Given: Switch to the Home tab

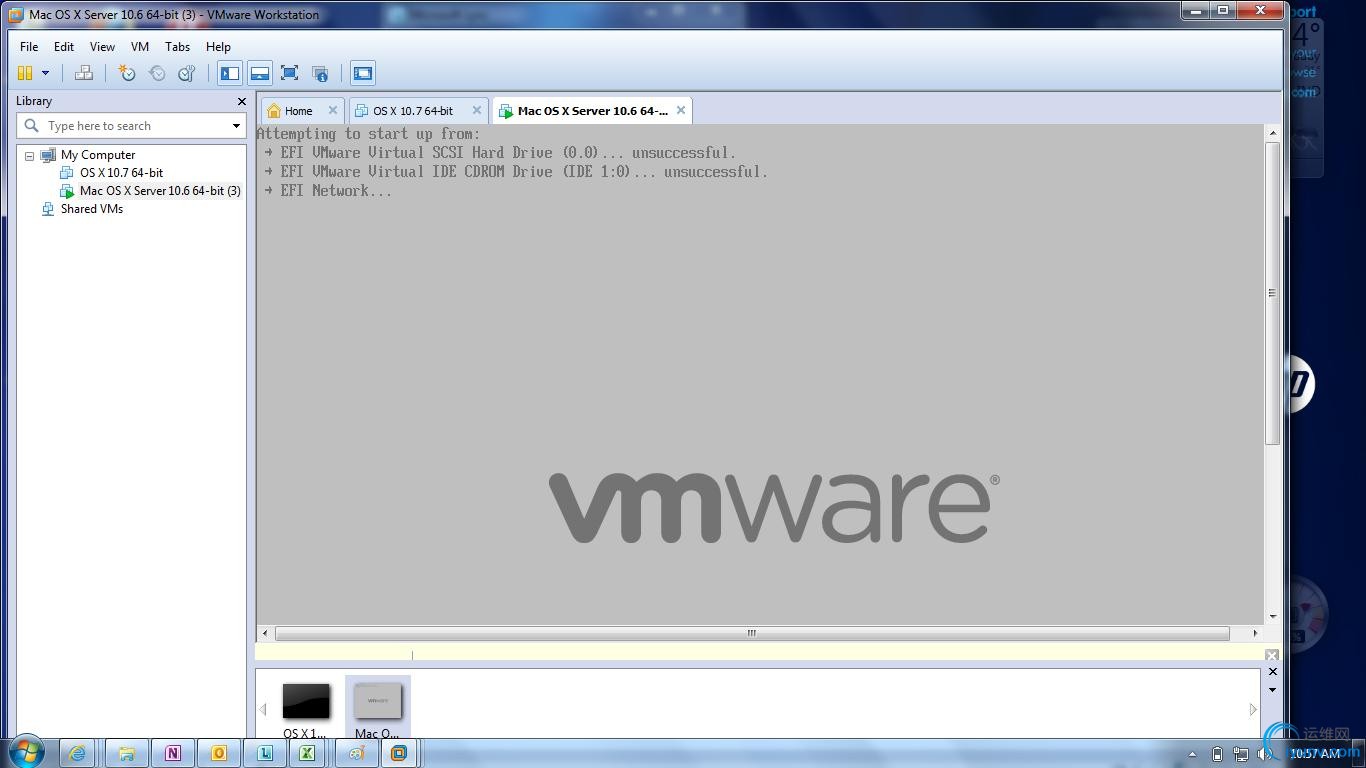Looking at the screenshot, I should (x=298, y=111).
